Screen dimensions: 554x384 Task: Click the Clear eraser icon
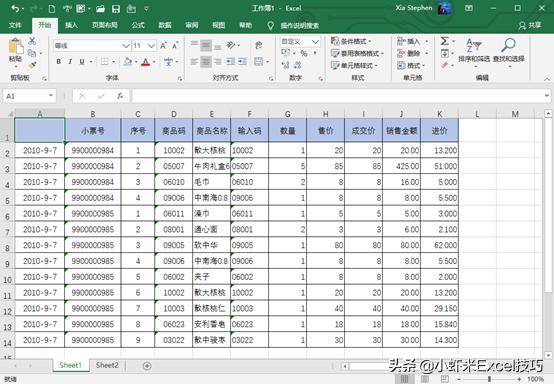[x=444, y=65]
